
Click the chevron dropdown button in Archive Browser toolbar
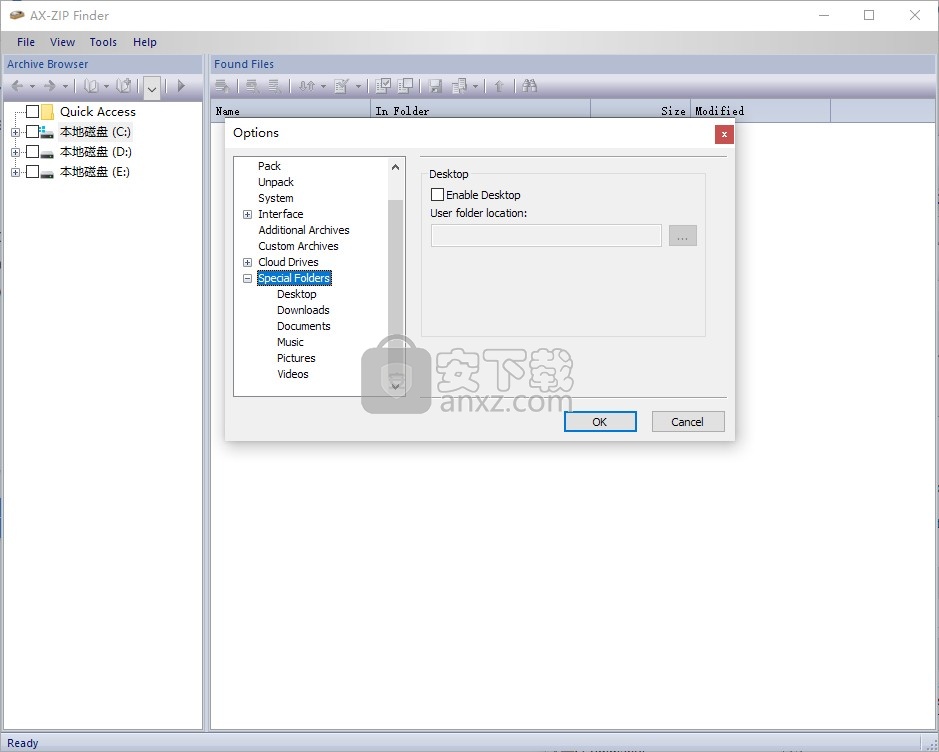click(152, 88)
